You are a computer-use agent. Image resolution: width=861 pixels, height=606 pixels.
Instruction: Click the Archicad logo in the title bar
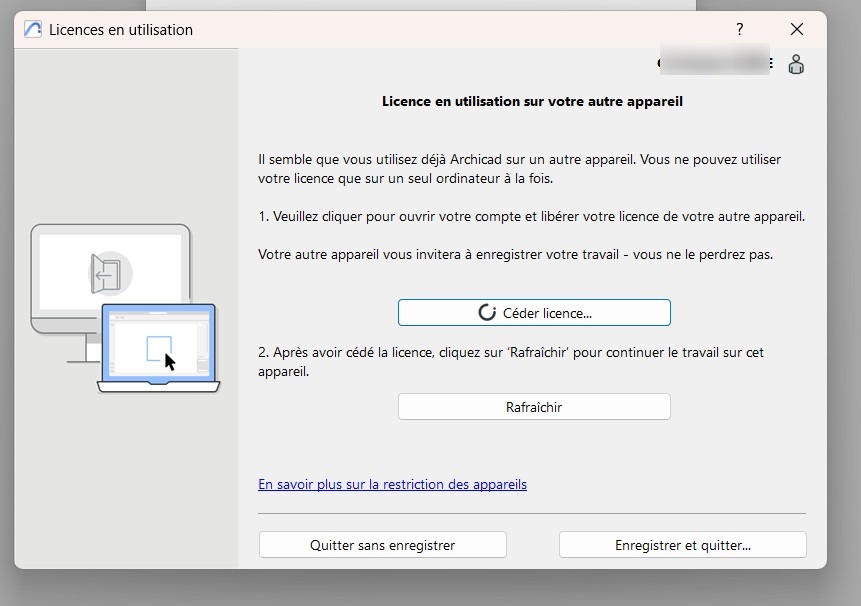[x=32, y=29]
